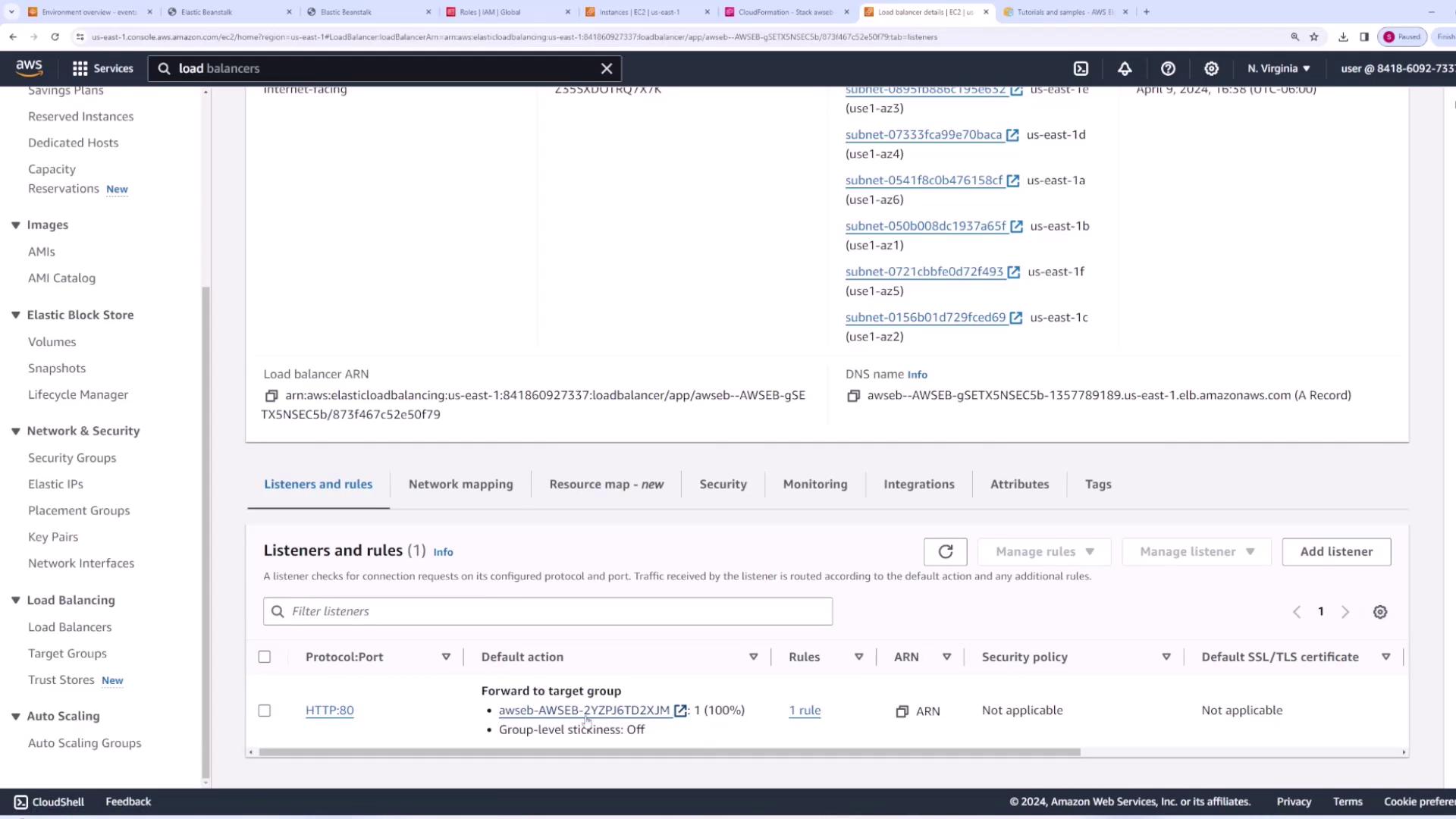Open the Monitoring tab

tap(814, 484)
